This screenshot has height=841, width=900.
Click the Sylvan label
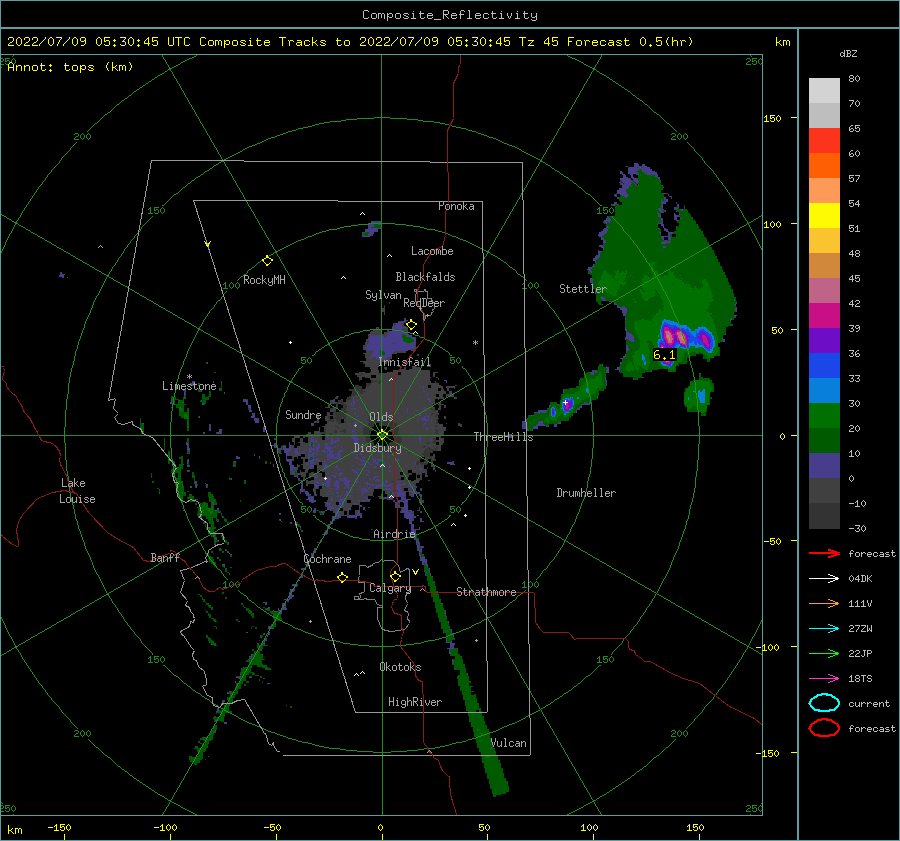coord(383,295)
